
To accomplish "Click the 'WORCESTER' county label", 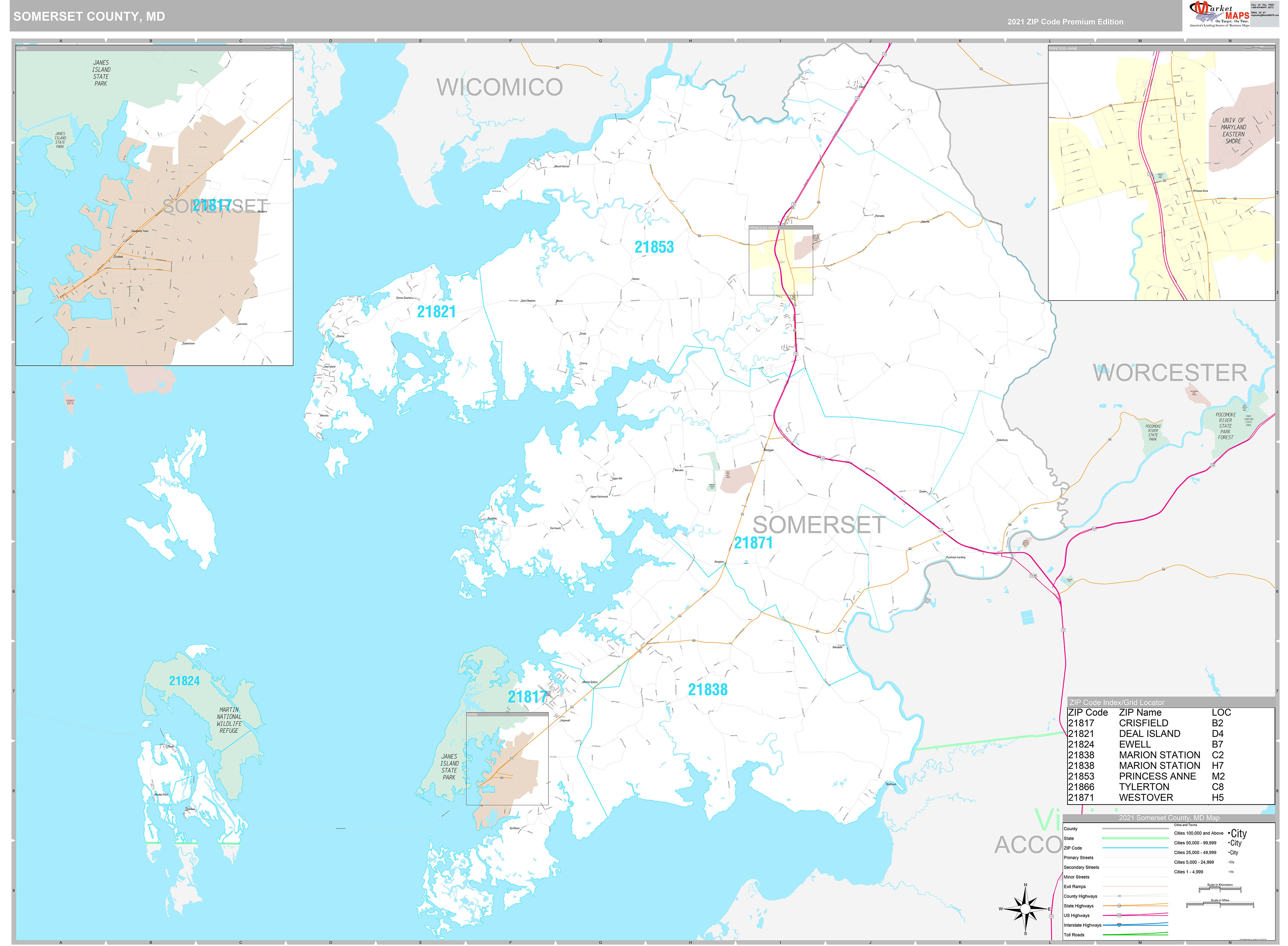I will point(1170,373).
